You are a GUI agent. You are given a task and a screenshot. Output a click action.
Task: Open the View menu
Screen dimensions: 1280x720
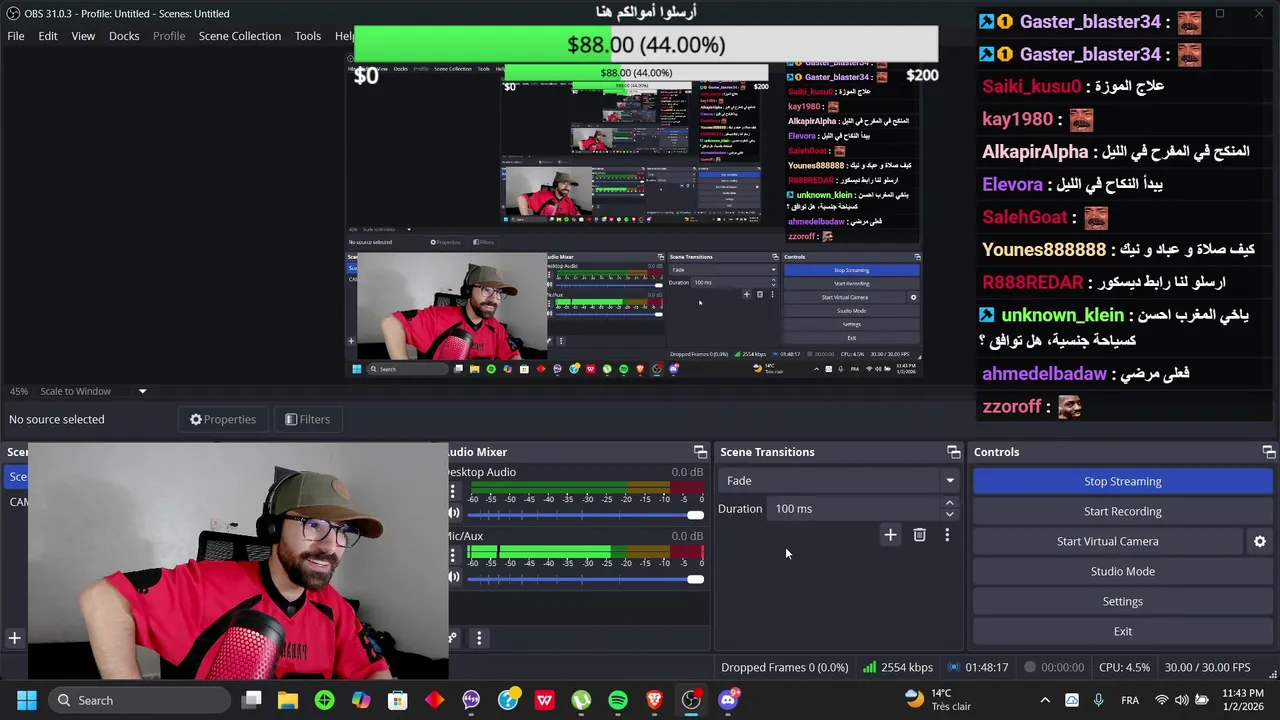pyautogui.click(x=83, y=36)
